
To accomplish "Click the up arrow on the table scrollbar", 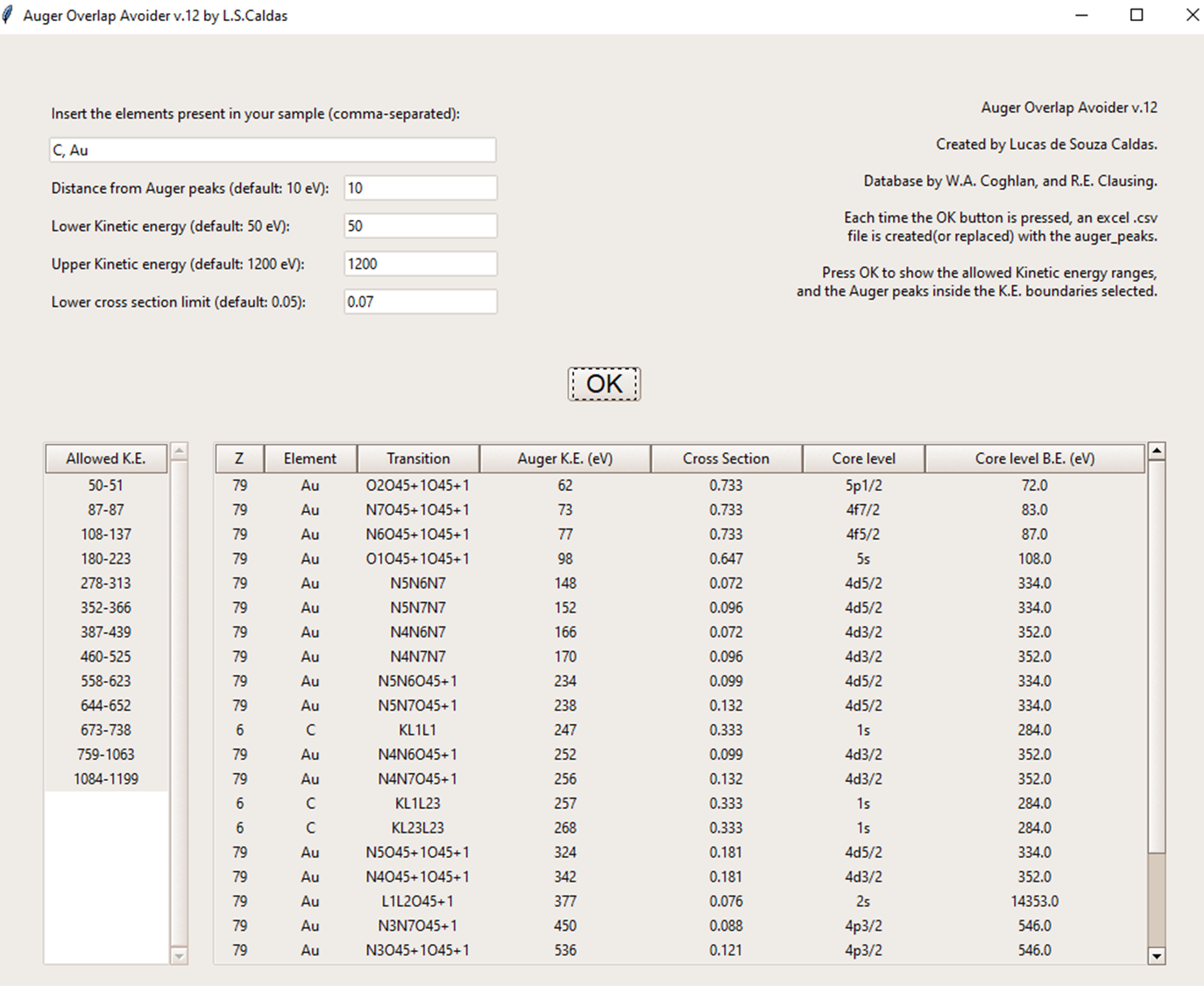I will pos(1158,449).
